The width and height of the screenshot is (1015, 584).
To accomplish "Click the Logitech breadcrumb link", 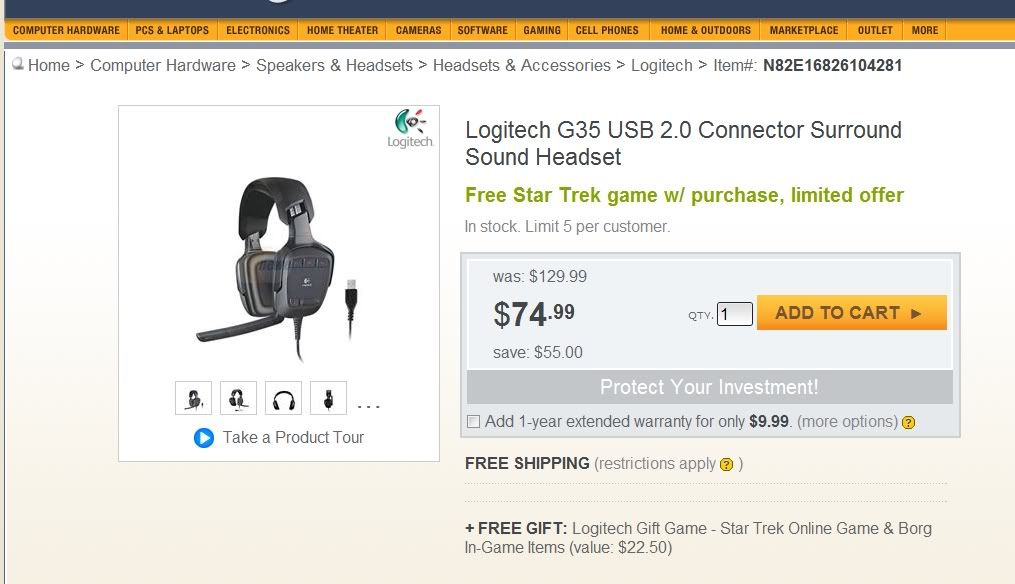I will [x=661, y=65].
